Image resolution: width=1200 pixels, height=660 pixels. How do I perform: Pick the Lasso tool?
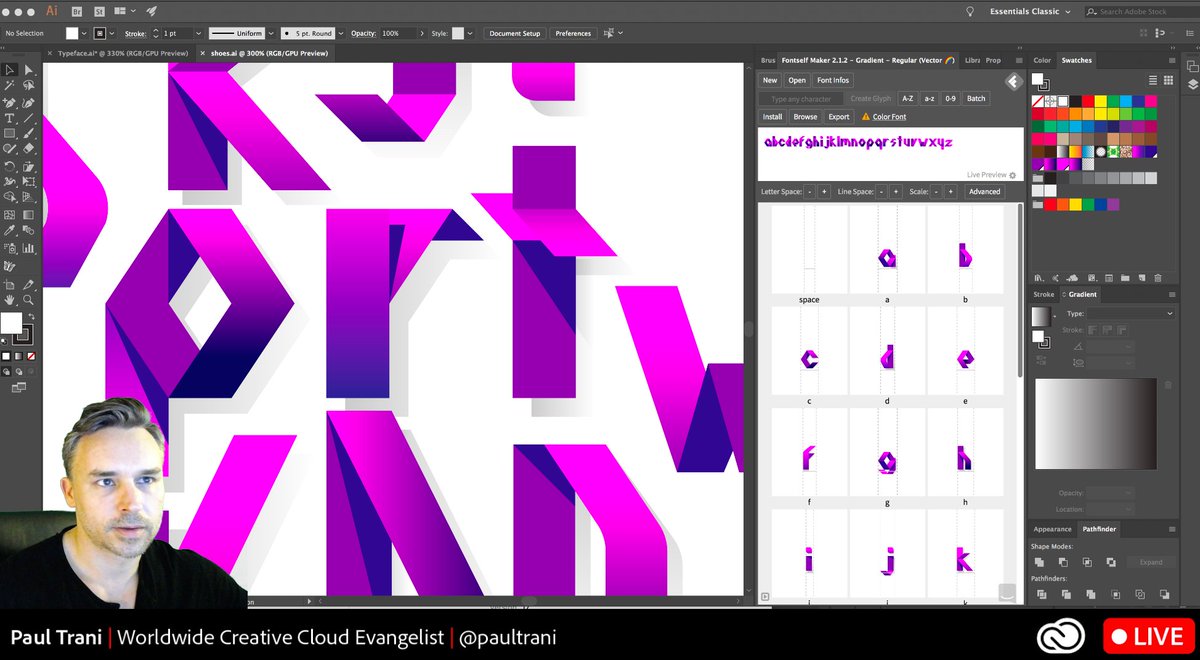[x=28, y=86]
